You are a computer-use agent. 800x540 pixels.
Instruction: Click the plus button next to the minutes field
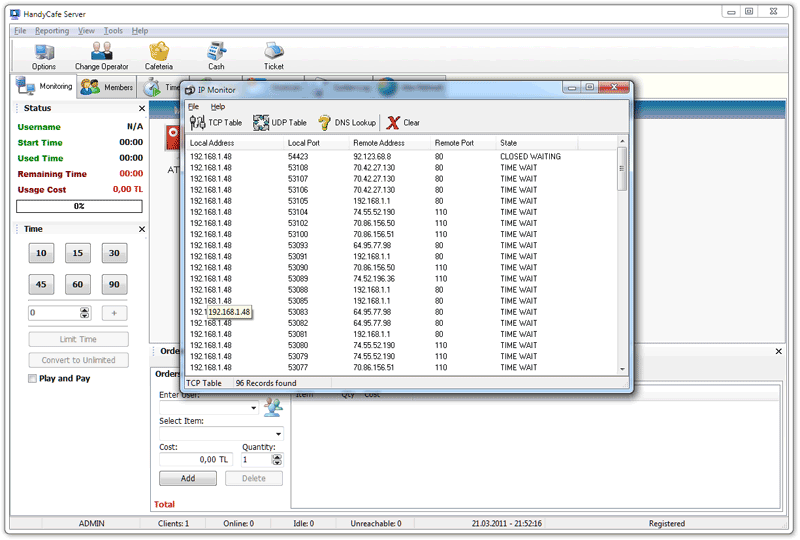tap(114, 313)
